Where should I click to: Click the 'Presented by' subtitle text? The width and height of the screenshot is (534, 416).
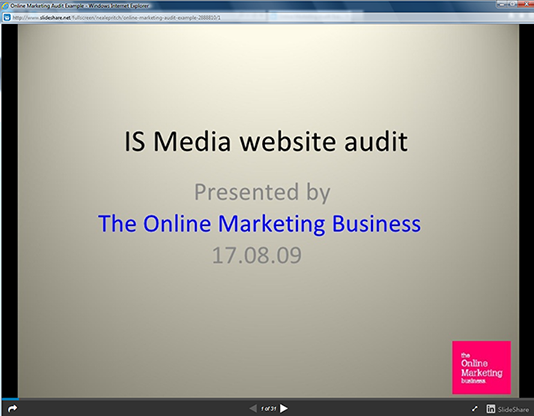(262, 192)
